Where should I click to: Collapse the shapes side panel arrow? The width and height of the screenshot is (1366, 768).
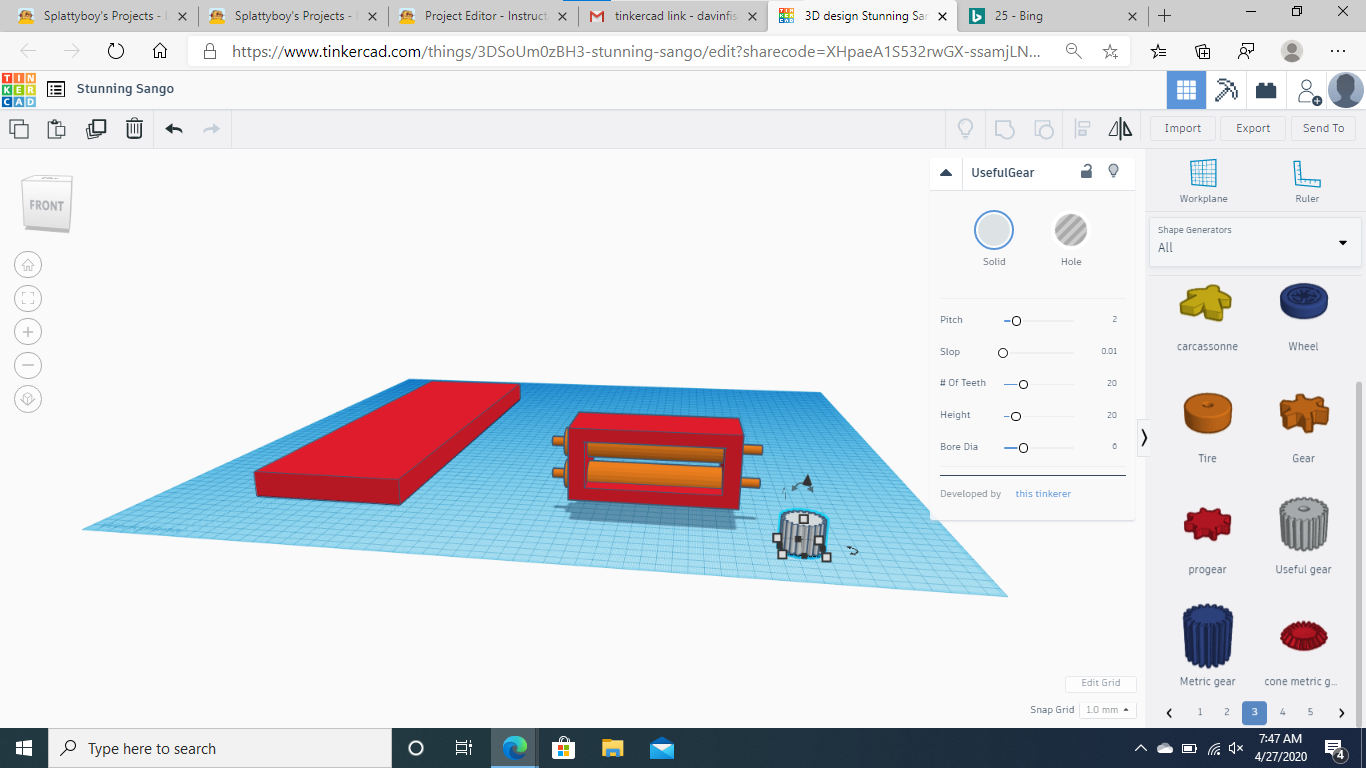tap(1144, 438)
